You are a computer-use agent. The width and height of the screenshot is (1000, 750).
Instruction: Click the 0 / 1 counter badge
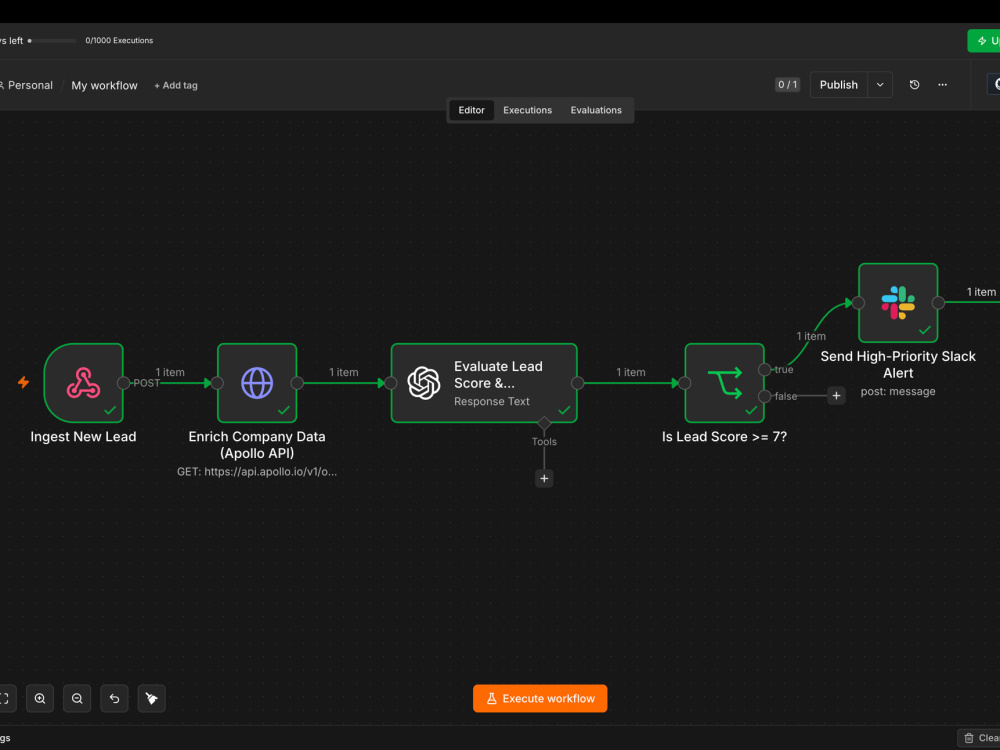(x=787, y=85)
